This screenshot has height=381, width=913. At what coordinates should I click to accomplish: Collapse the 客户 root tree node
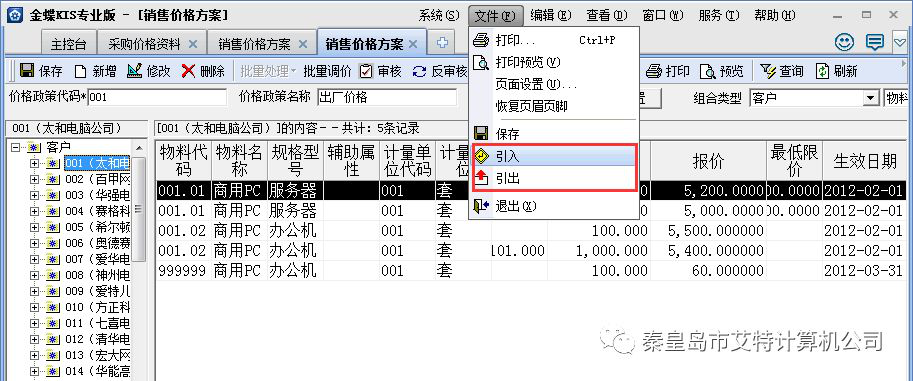(15, 147)
